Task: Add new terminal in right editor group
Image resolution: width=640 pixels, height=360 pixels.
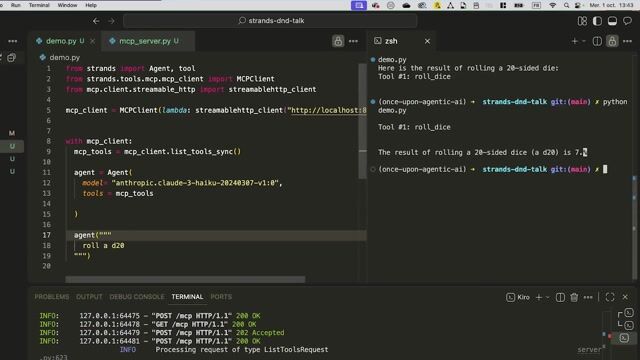Action: pos(575,41)
